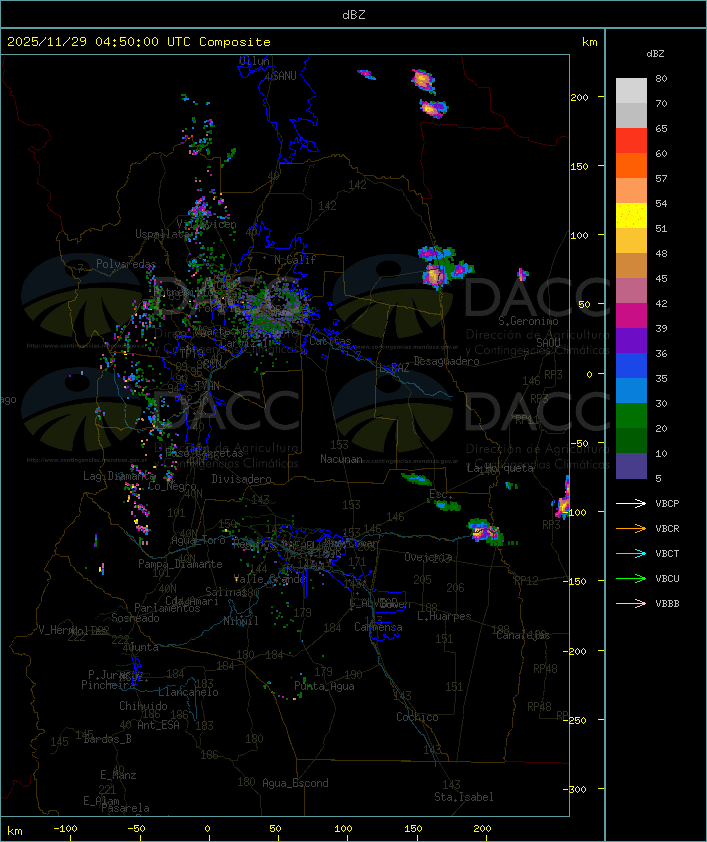Pick the dark orange 57-60 dBZ swatch
The width and height of the screenshot is (707, 842).
tap(631, 165)
